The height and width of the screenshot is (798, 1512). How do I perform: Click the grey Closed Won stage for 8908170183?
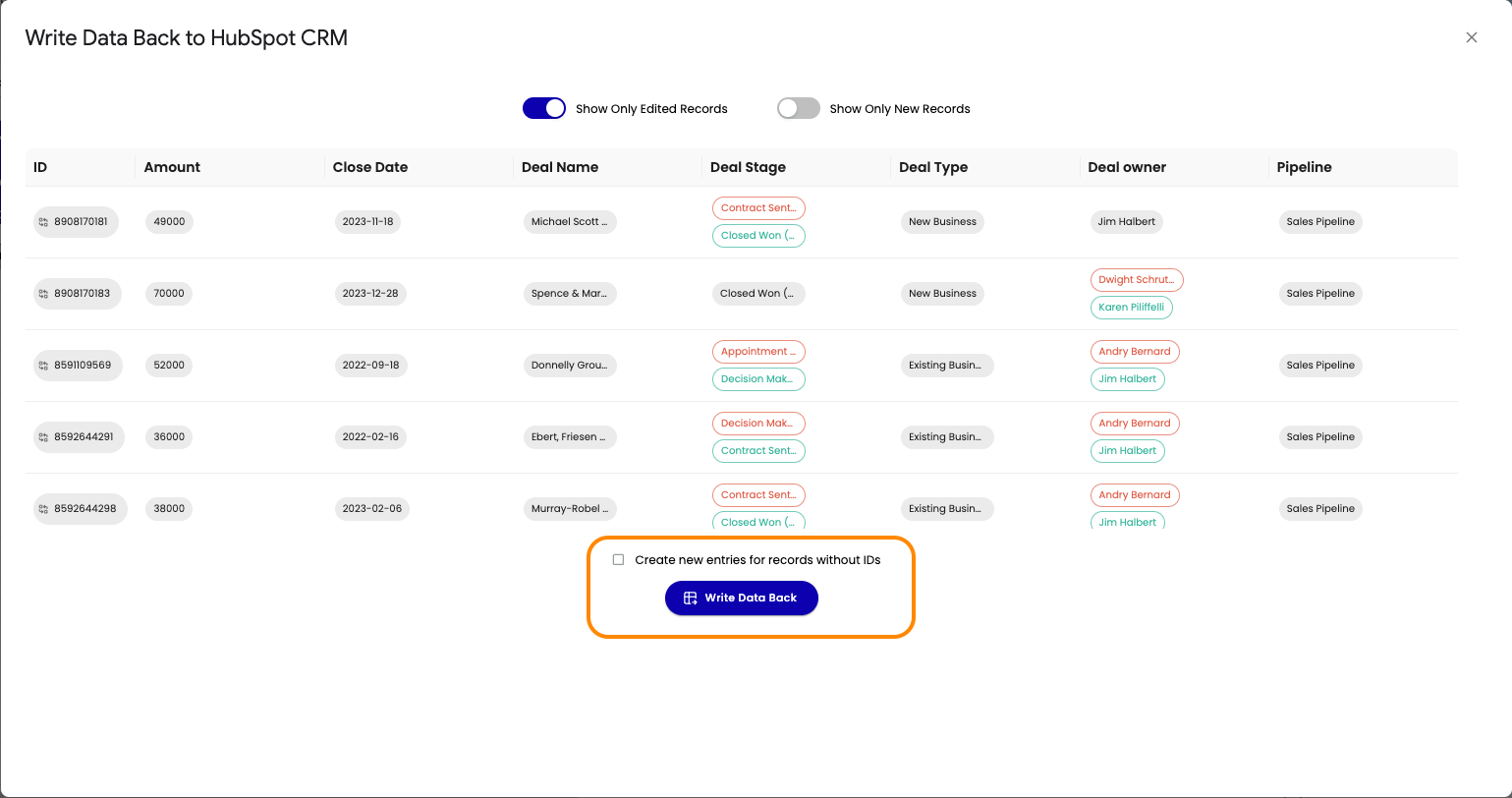tap(757, 294)
